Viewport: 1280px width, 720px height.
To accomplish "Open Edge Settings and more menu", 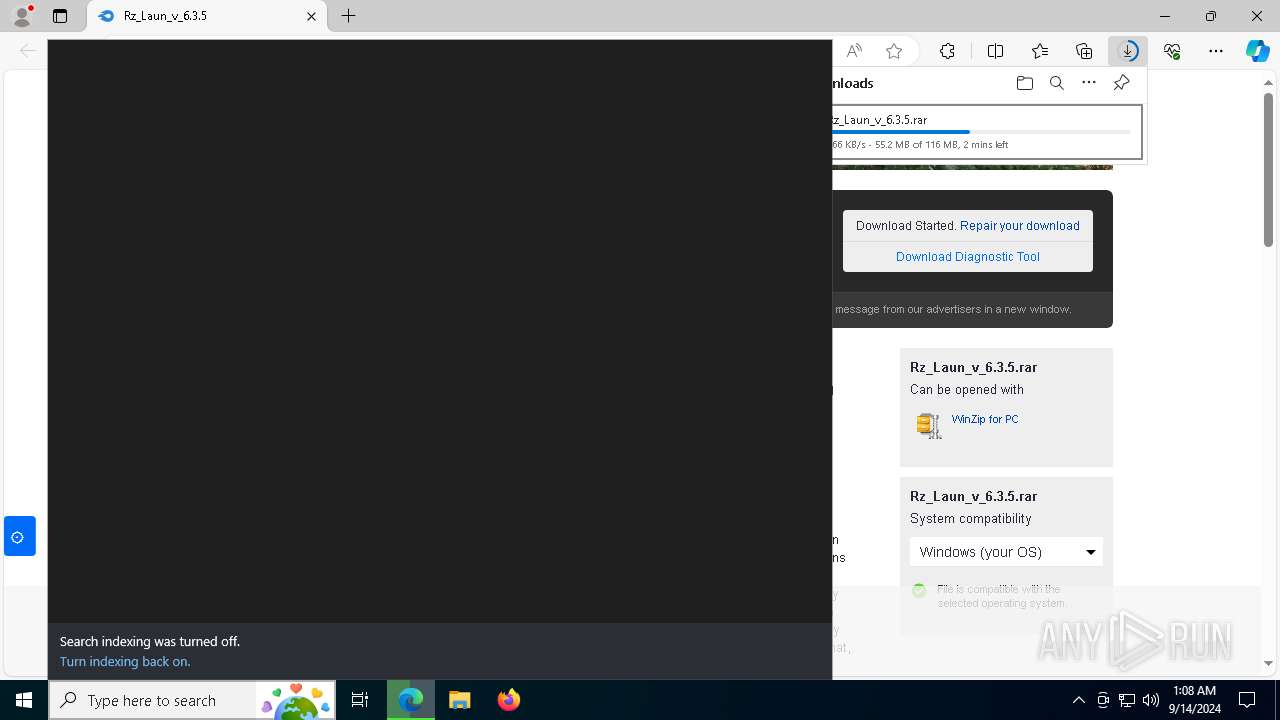I will [1216, 51].
